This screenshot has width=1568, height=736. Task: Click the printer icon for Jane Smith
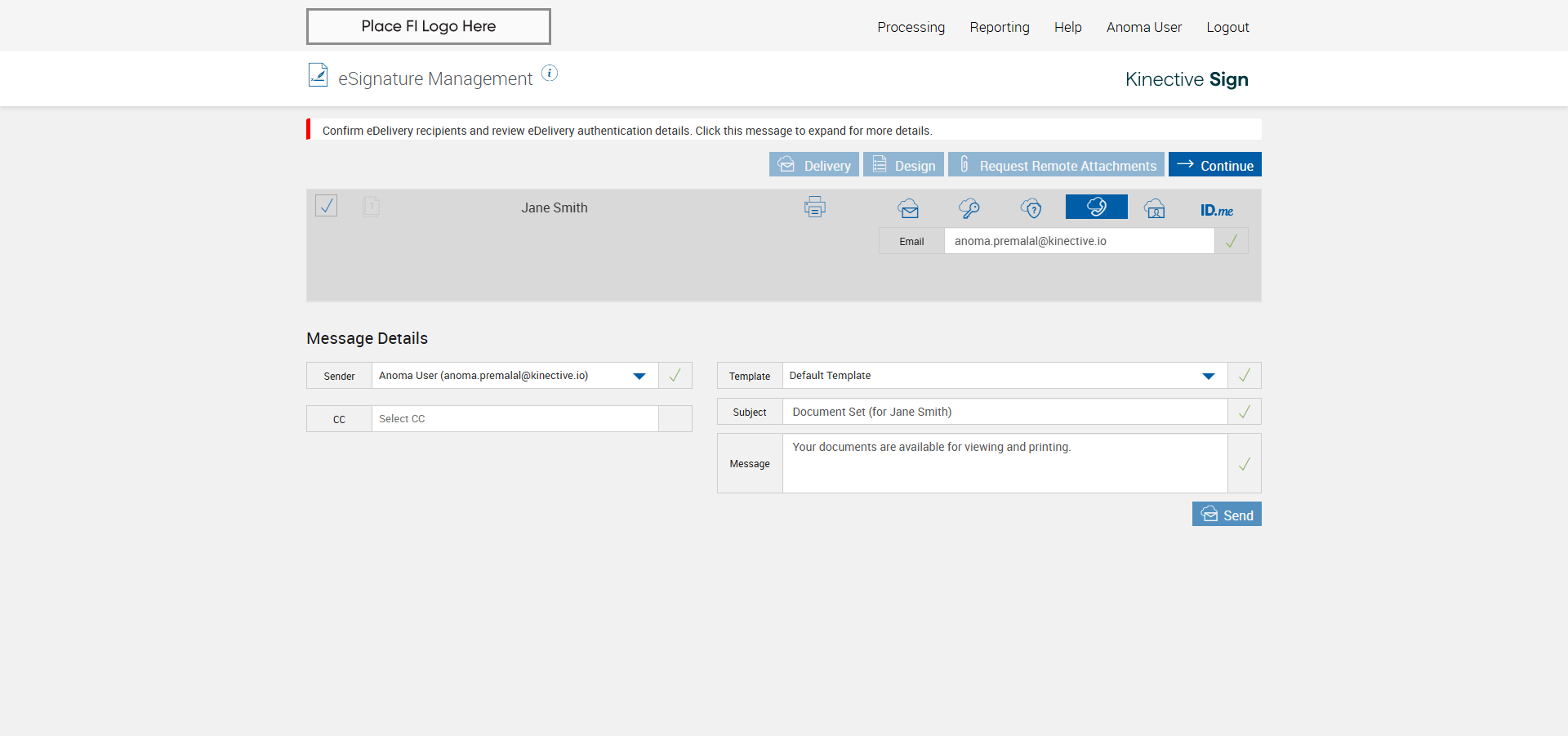point(814,207)
